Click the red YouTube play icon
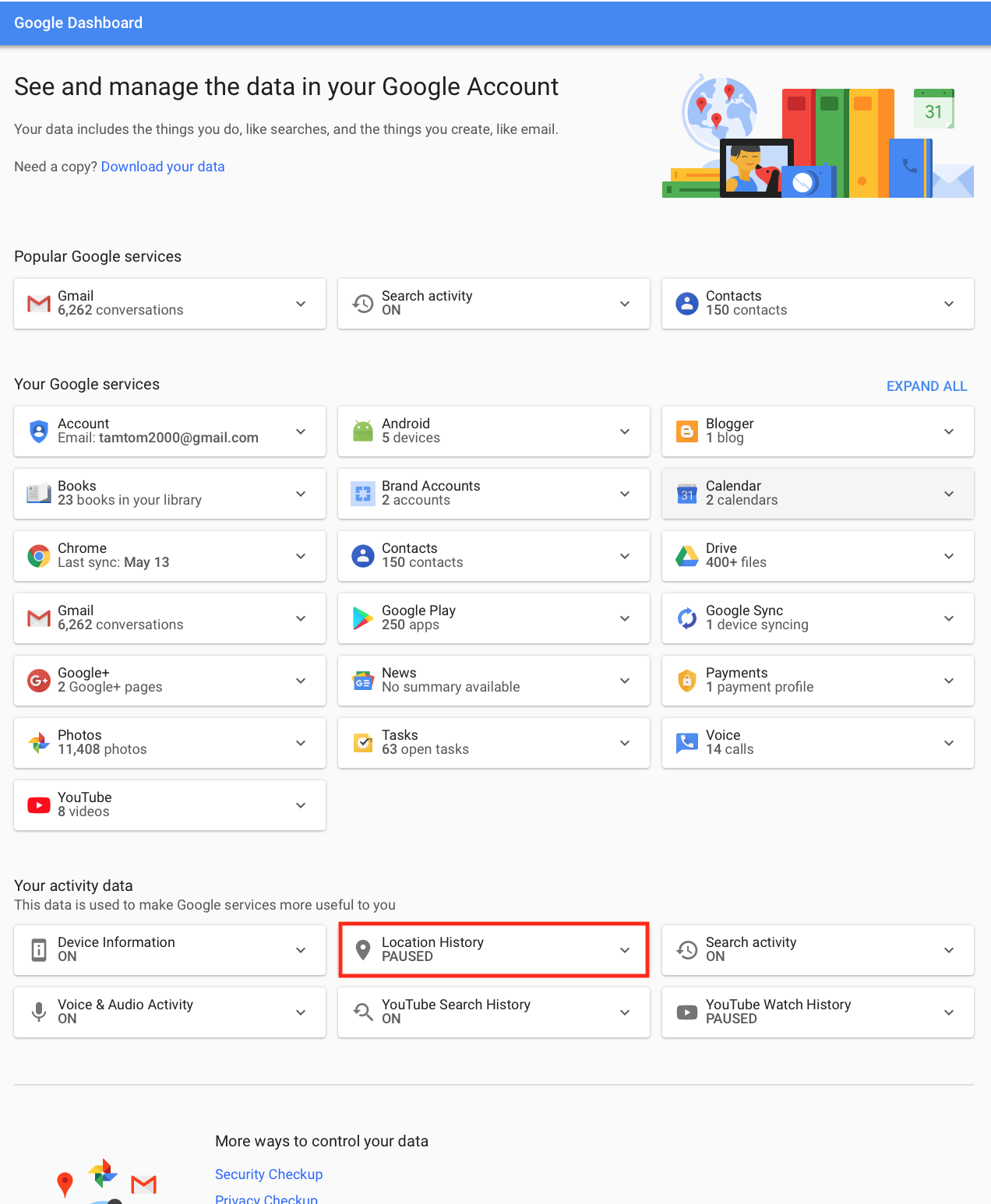 click(39, 805)
